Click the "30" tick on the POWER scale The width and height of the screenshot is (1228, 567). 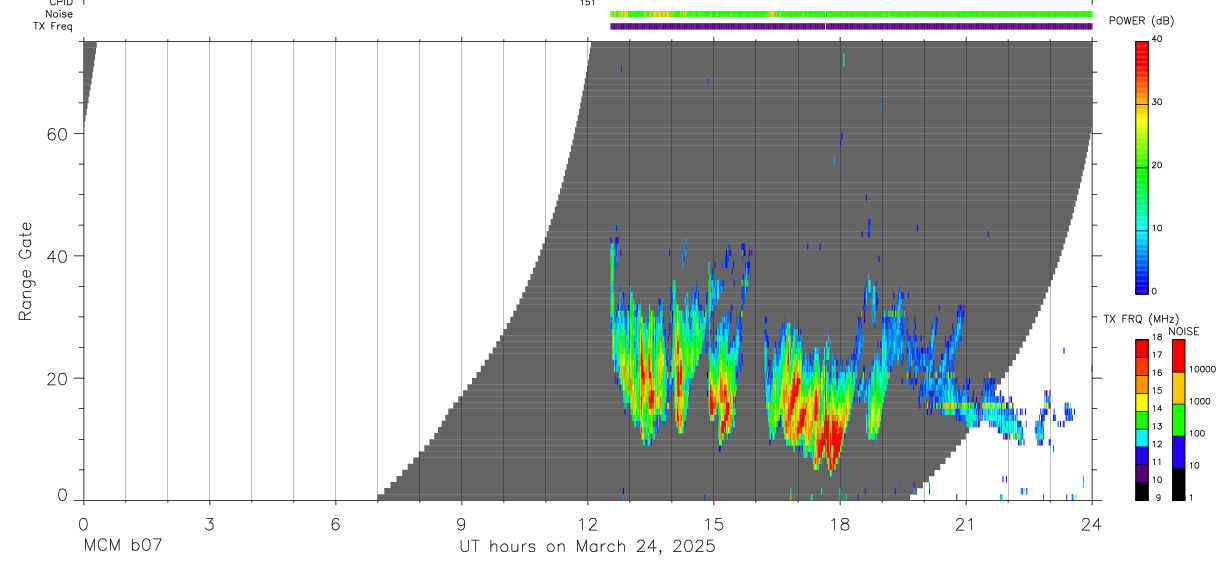(x=1158, y=102)
